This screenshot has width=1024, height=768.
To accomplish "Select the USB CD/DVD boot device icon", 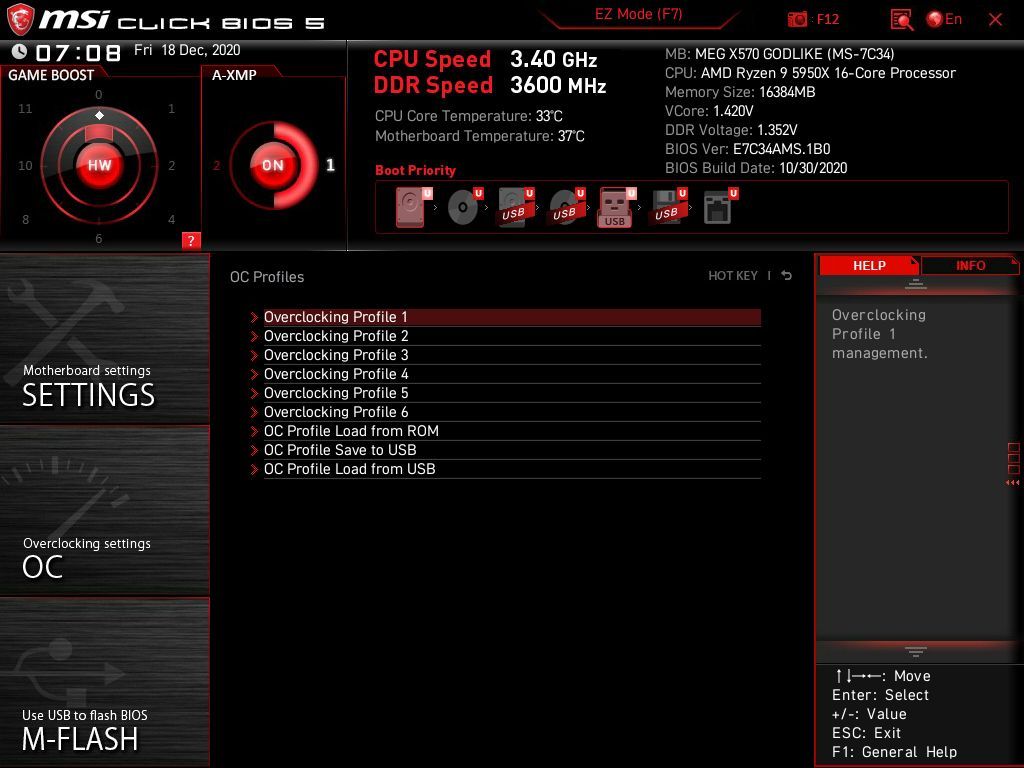I will pos(566,208).
